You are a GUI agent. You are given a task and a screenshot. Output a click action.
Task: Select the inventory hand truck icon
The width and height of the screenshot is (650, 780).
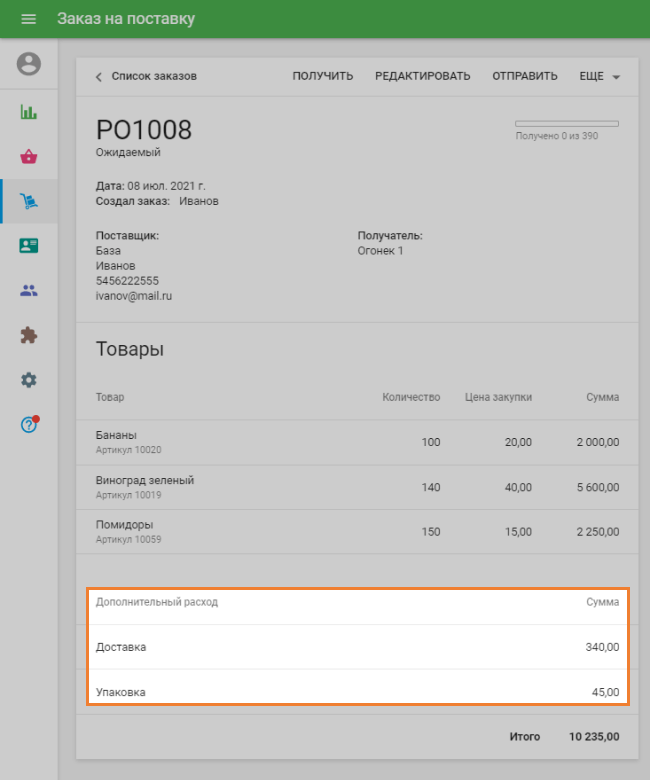tap(29, 201)
